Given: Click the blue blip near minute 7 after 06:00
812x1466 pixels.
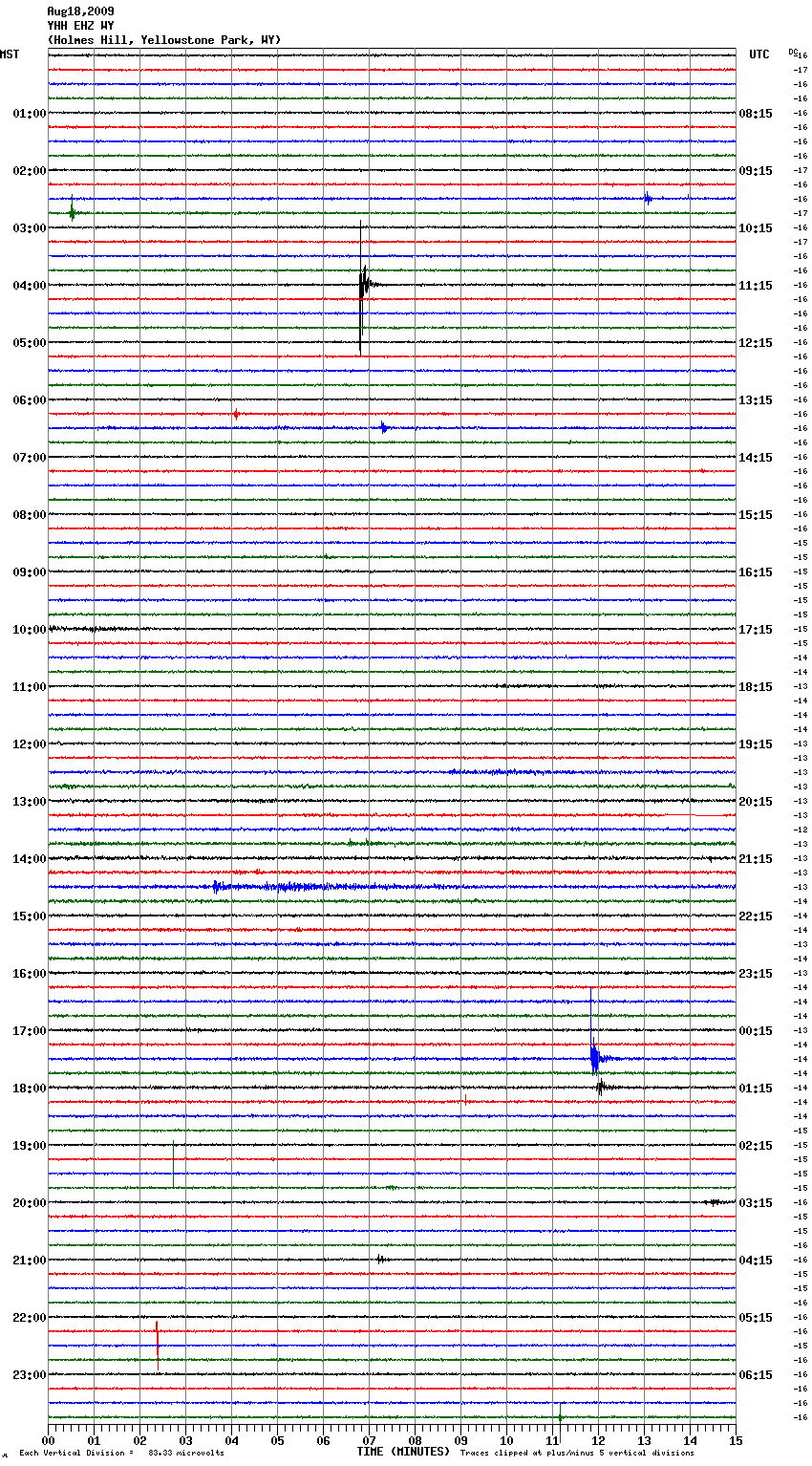Looking at the screenshot, I should pos(384,428).
